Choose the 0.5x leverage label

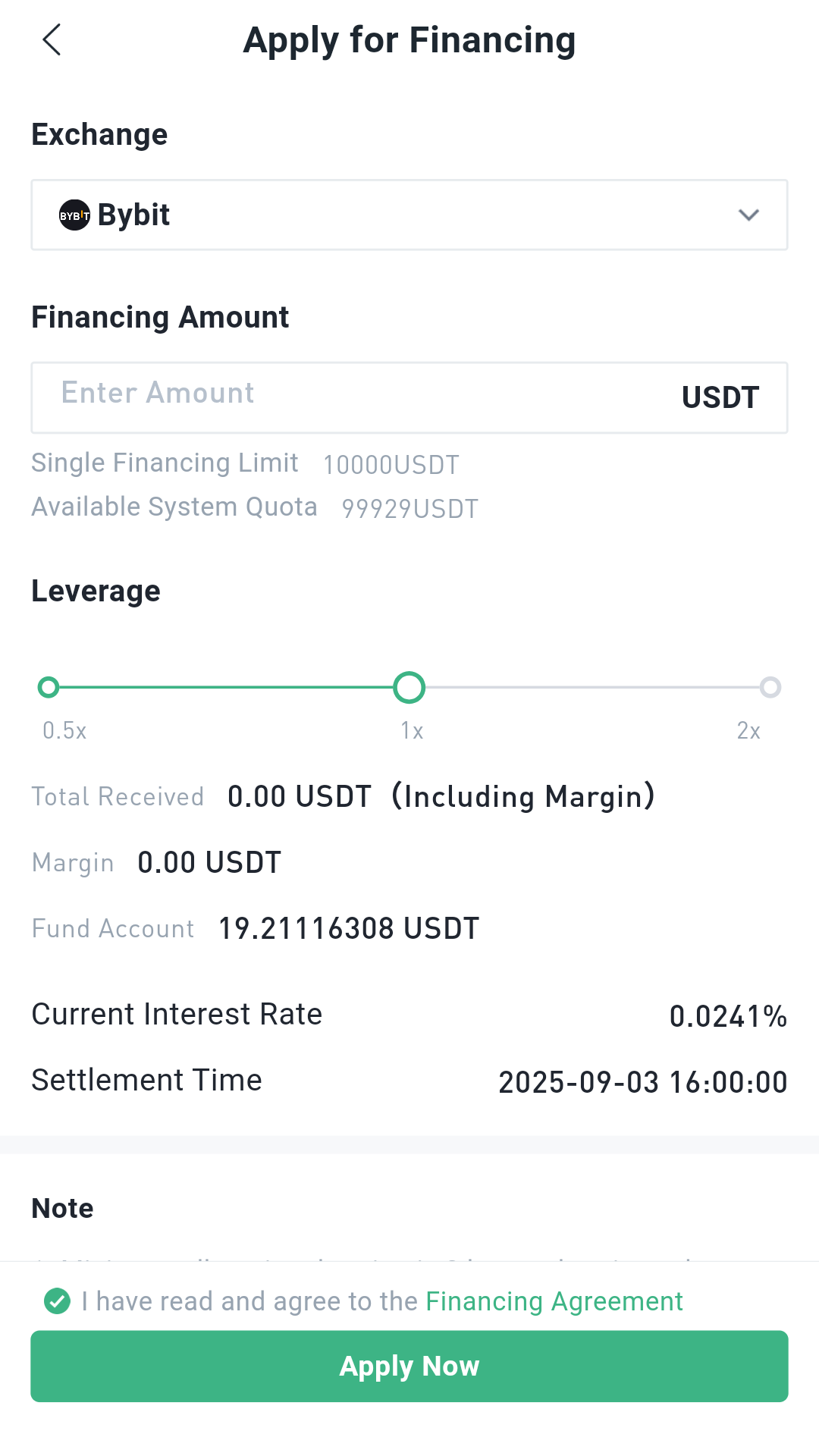pyautogui.click(x=64, y=730)
